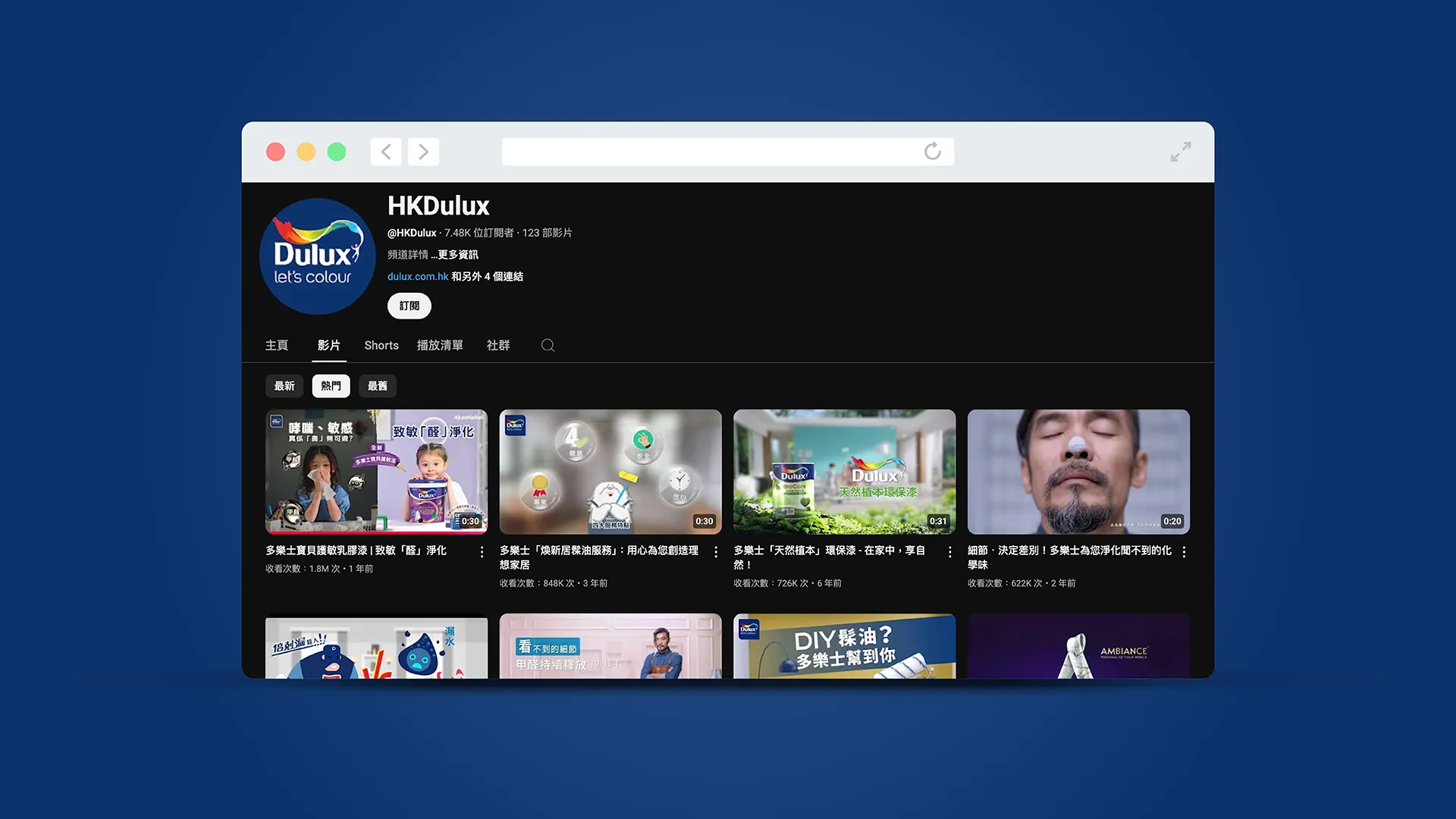Go back with the browser back arrow
The width and height of the screenshot is (1456, 819).
click(x=386, y=152)
